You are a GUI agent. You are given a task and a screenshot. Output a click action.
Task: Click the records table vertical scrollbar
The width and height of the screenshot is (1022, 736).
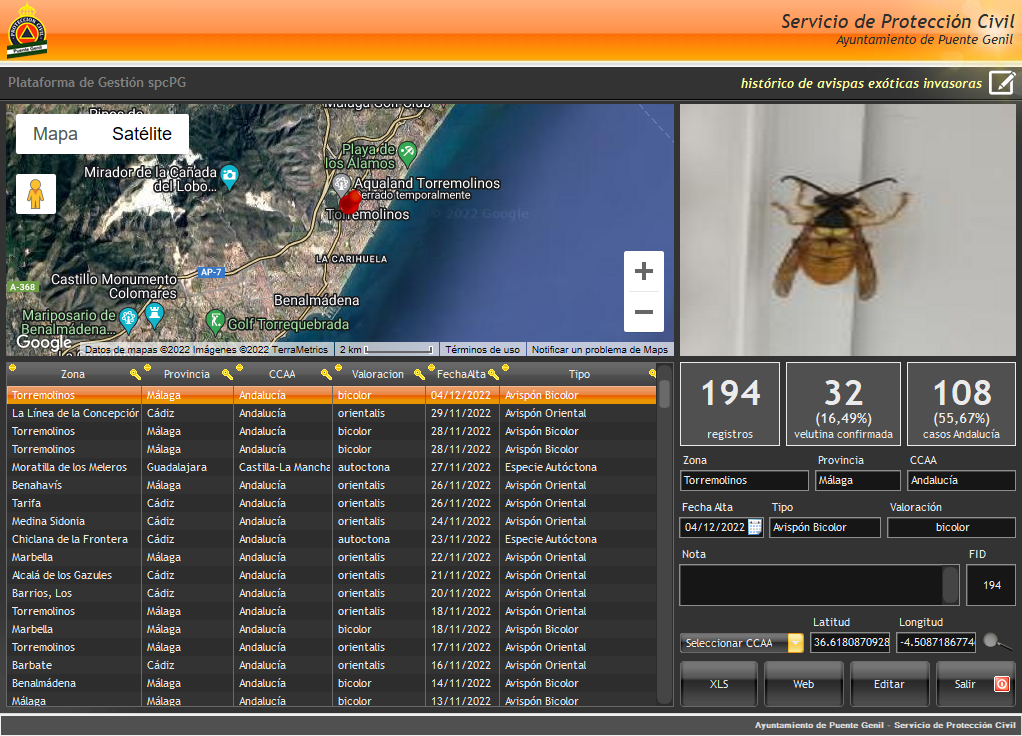coord(664,535)
